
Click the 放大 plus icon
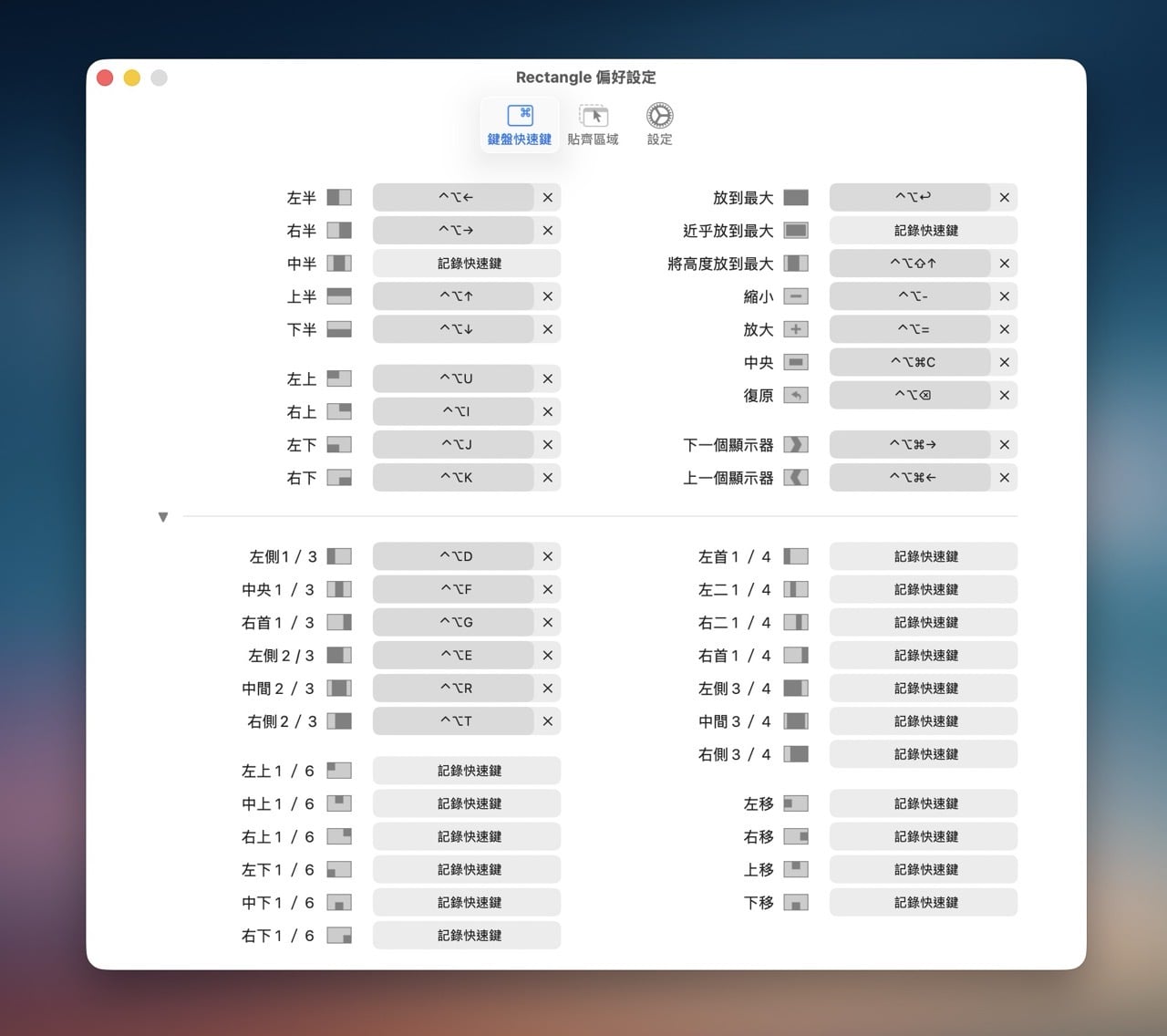tap(796, 329)
